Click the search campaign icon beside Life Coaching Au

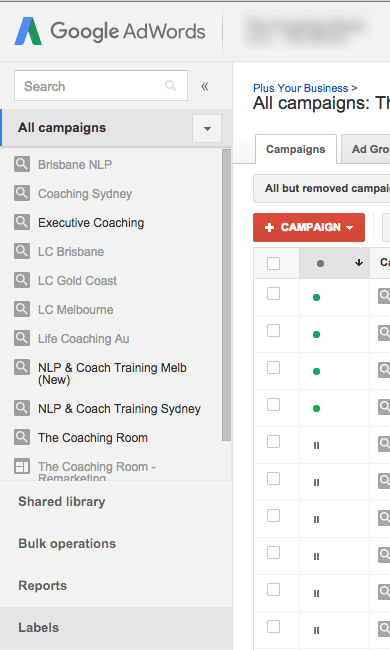click(x=22, y=338)
